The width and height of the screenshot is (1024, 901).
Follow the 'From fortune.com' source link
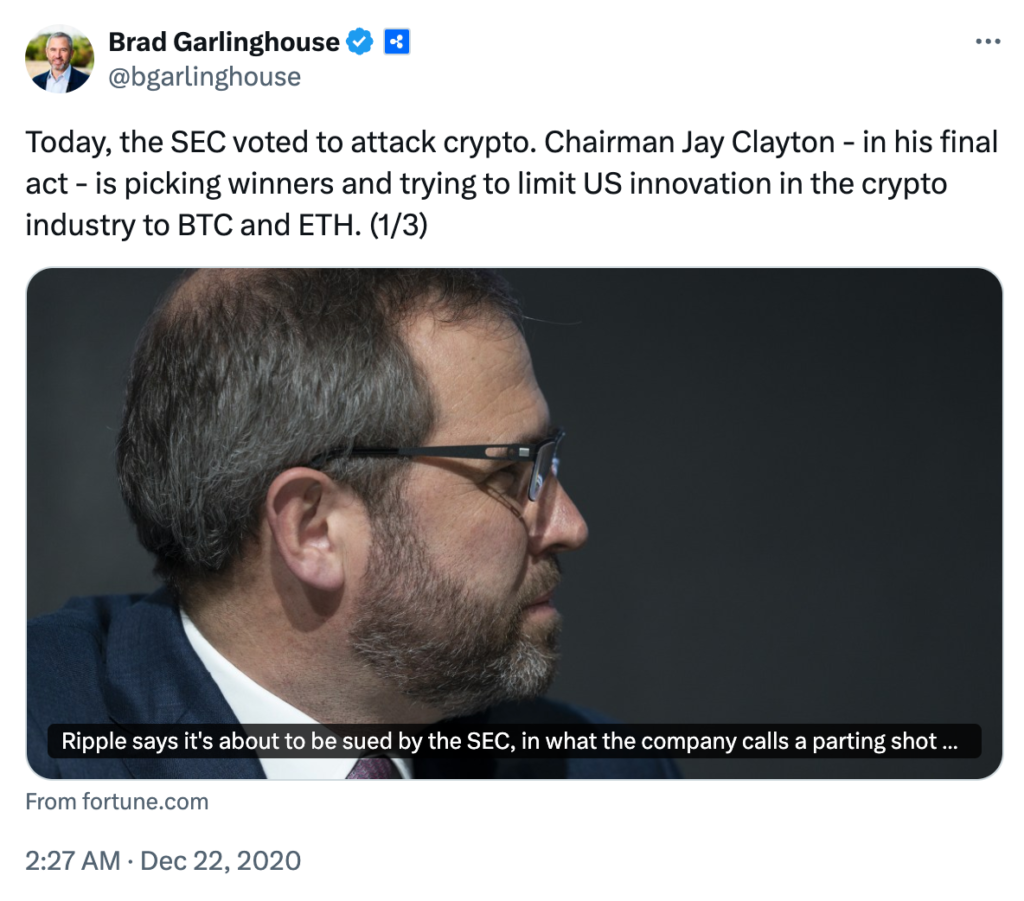click(x=117, y=801)
